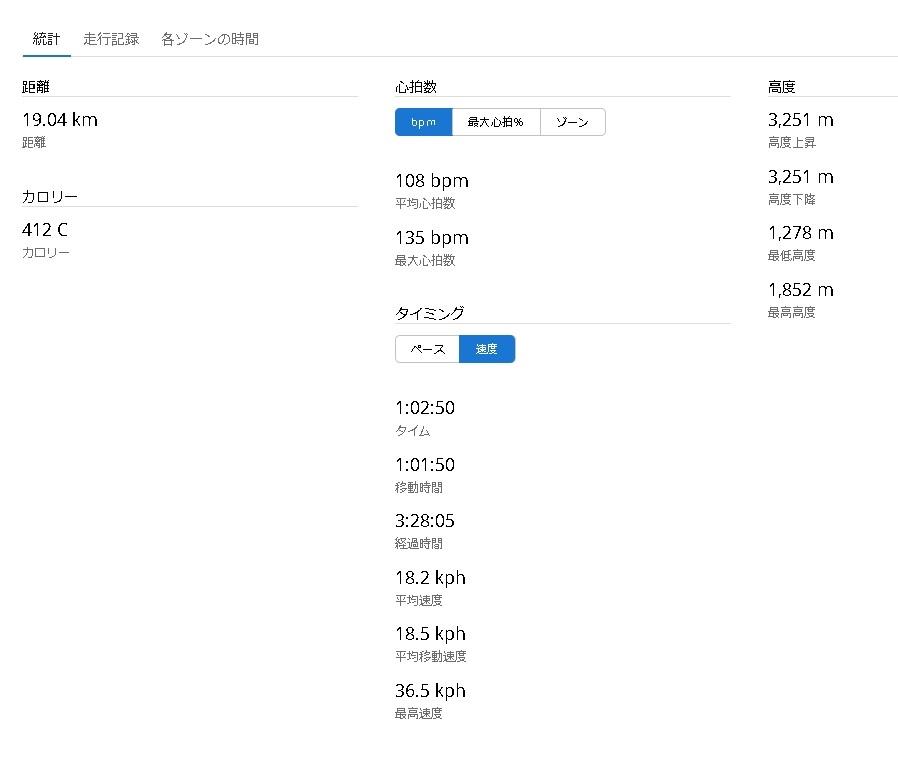
Task: Select the bpm heart rate toggle
Action: click(x=423, y=122)
